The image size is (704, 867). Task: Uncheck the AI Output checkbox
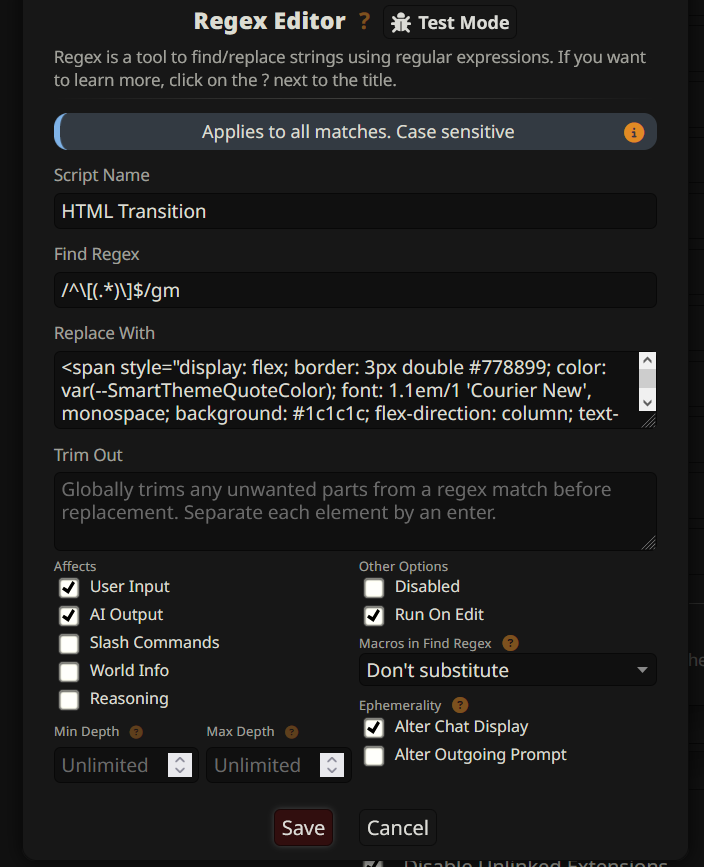click(x=69, y=615)
